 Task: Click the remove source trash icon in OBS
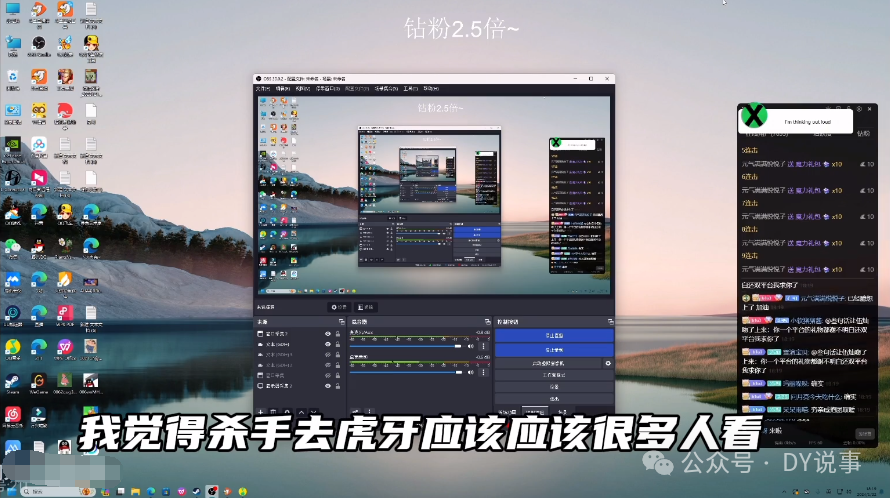[x=274, y=412]
